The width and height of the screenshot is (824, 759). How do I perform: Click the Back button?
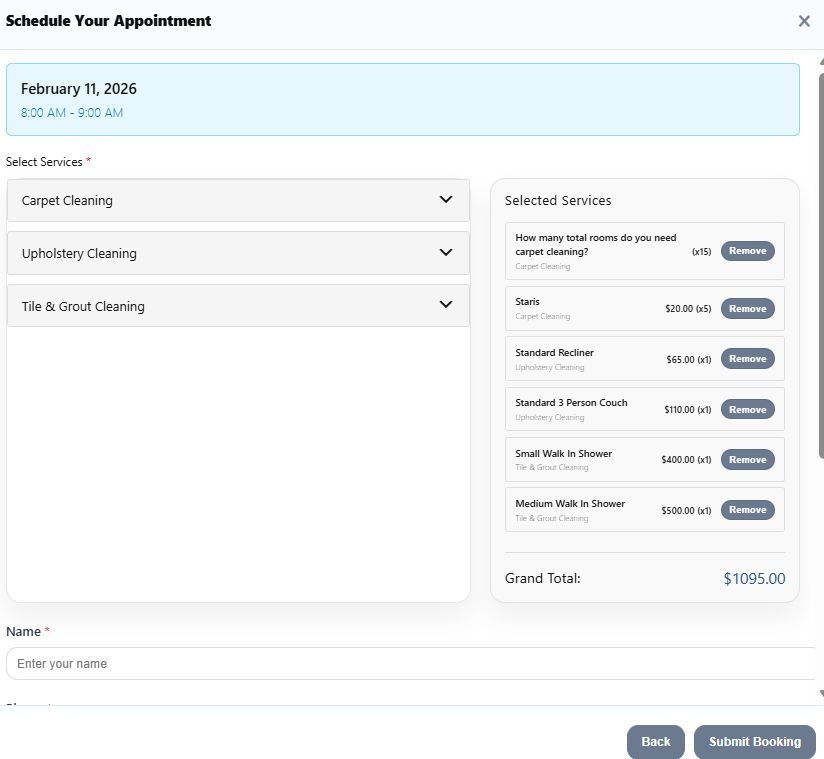655,742
